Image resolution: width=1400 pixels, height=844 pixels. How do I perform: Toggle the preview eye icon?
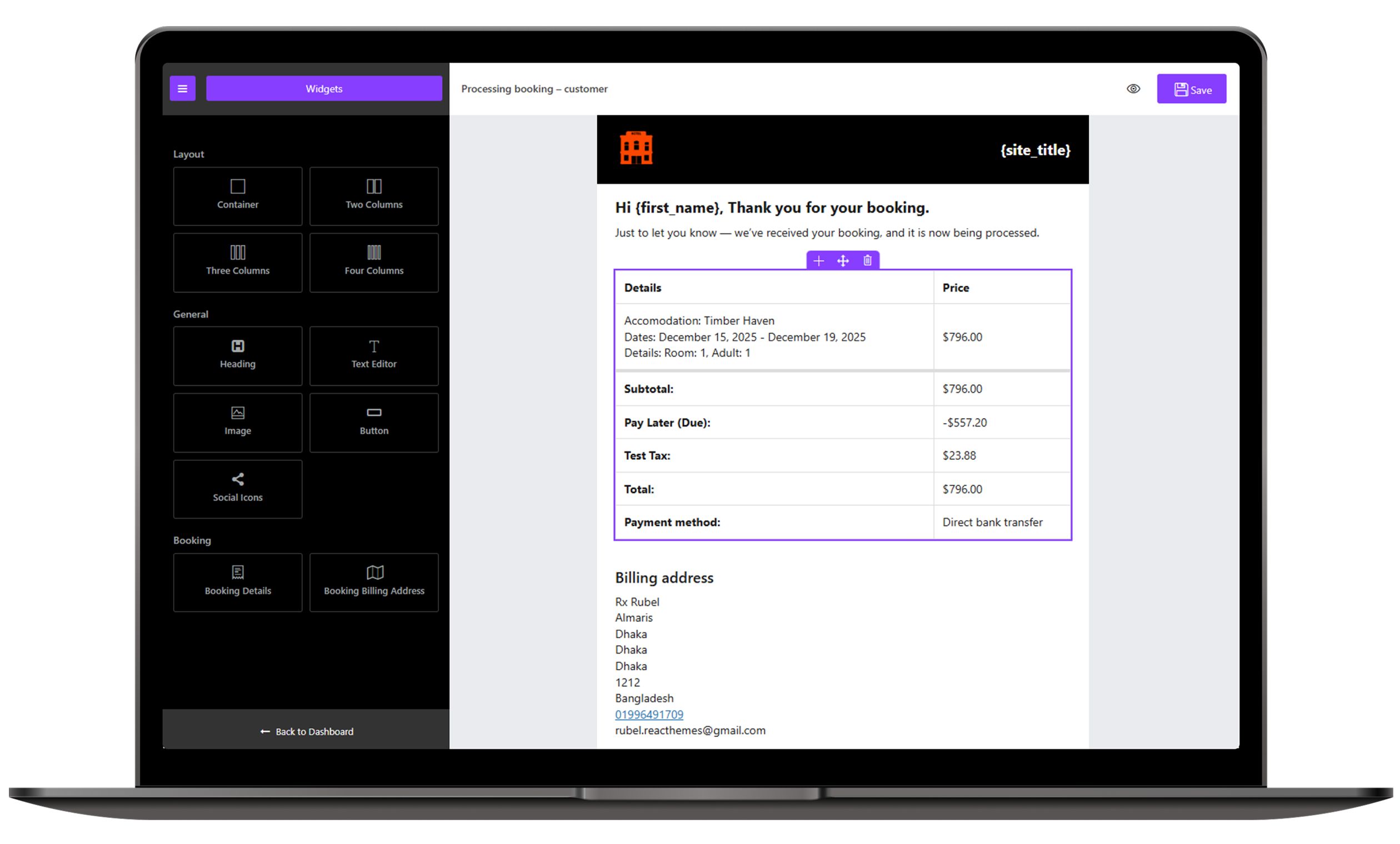coord(1133,89)
